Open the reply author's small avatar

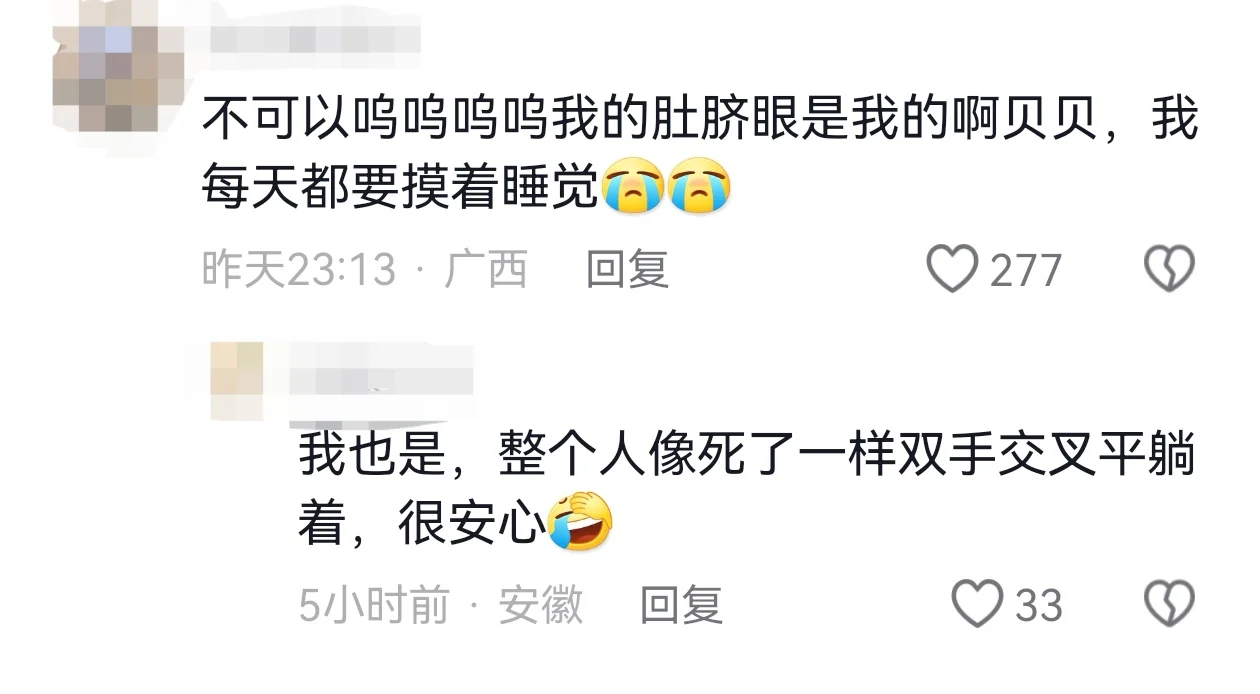coord(238,381)
